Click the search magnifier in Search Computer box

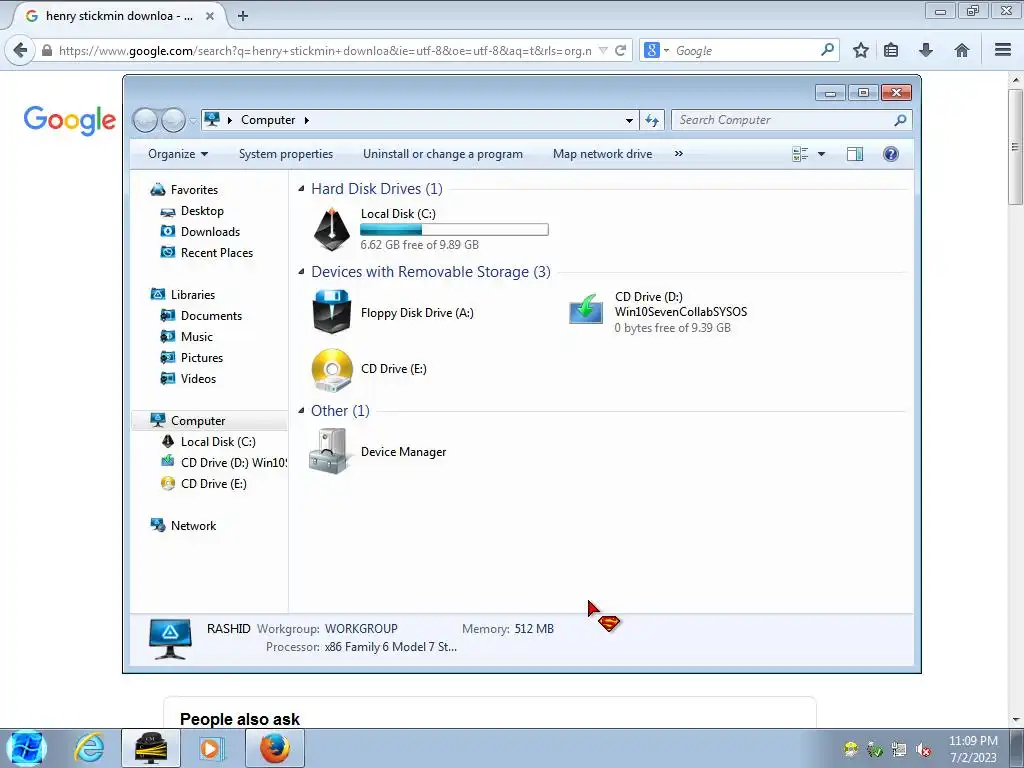click(x=900, y=120)
